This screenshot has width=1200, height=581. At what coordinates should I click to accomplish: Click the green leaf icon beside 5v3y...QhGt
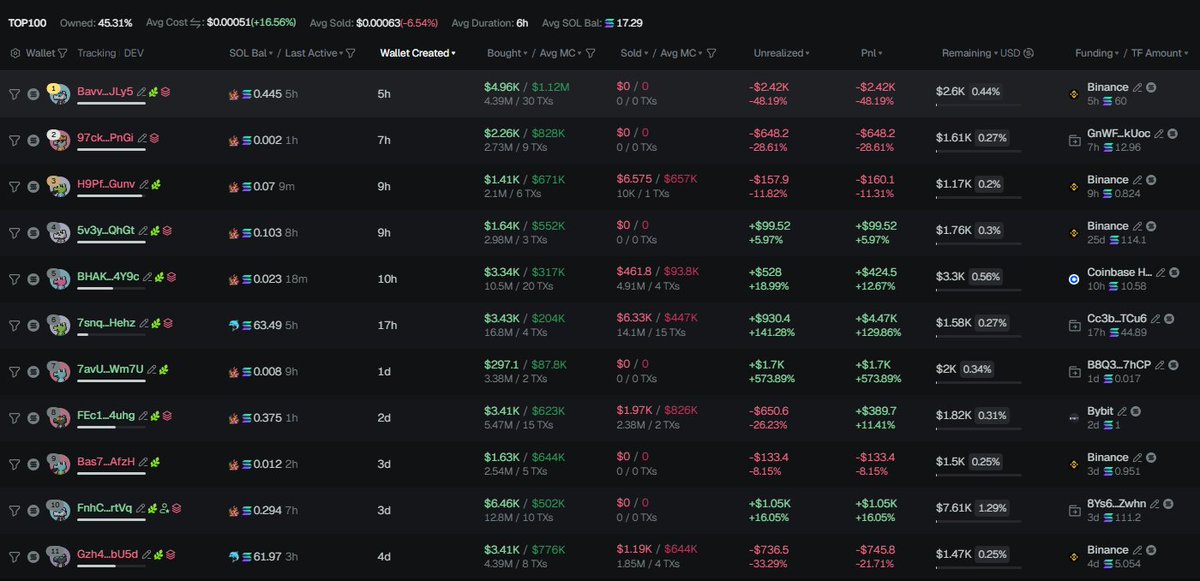155,230
